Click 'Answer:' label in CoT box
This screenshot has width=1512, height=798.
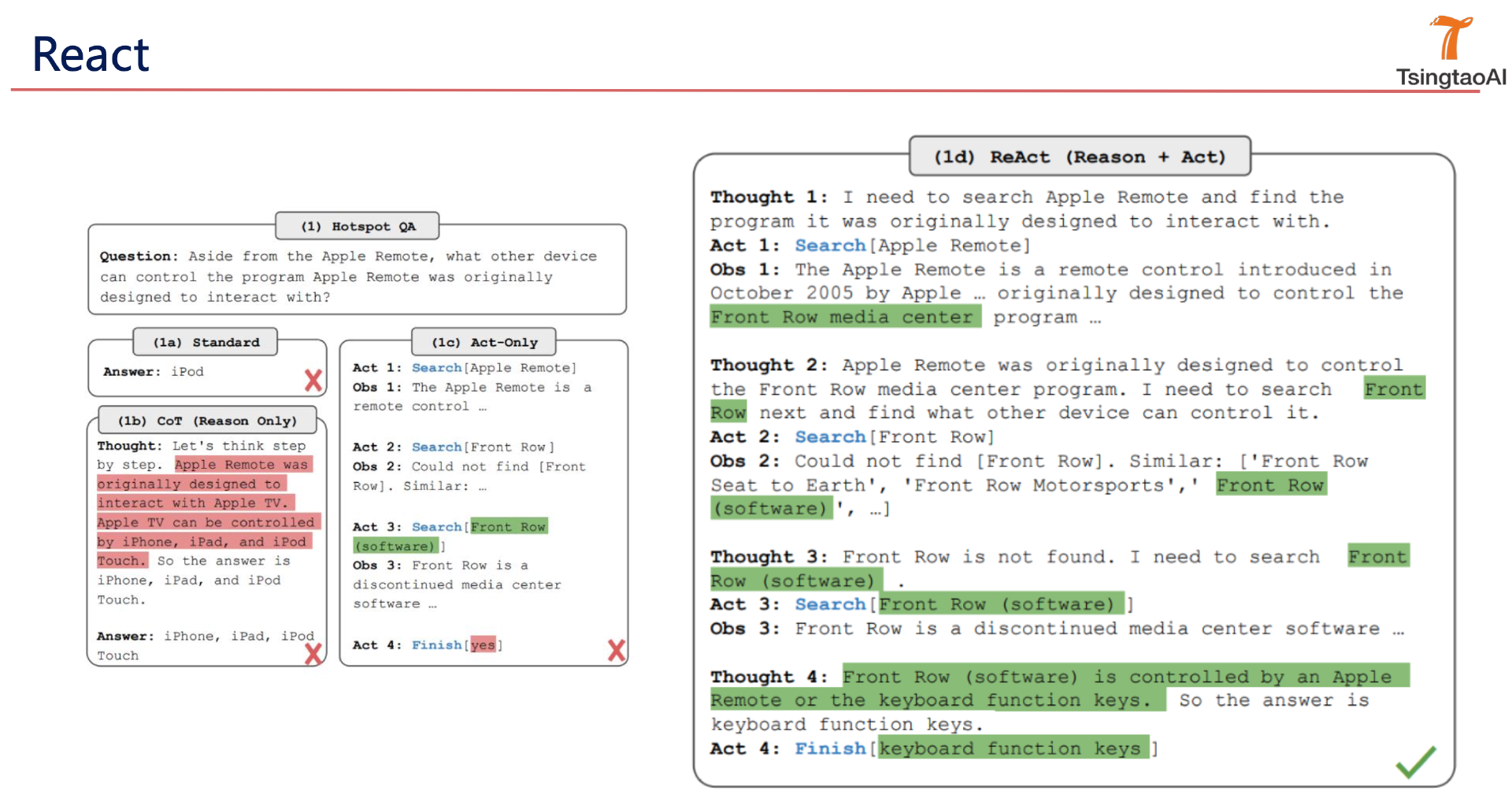click(126, 637)
